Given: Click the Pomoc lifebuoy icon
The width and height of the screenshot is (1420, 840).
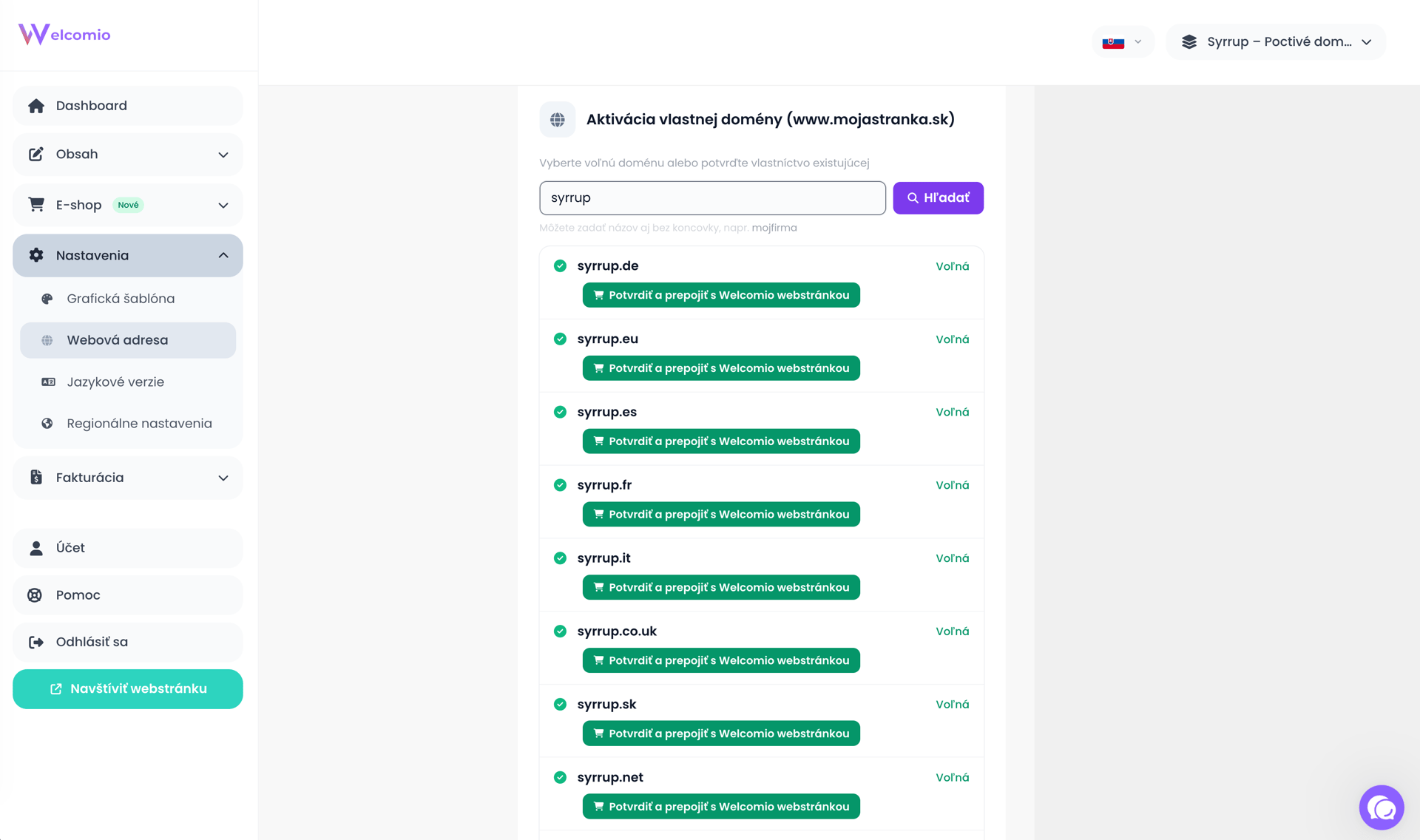Looking at the screenshot, I should click(x=35, y=595).
